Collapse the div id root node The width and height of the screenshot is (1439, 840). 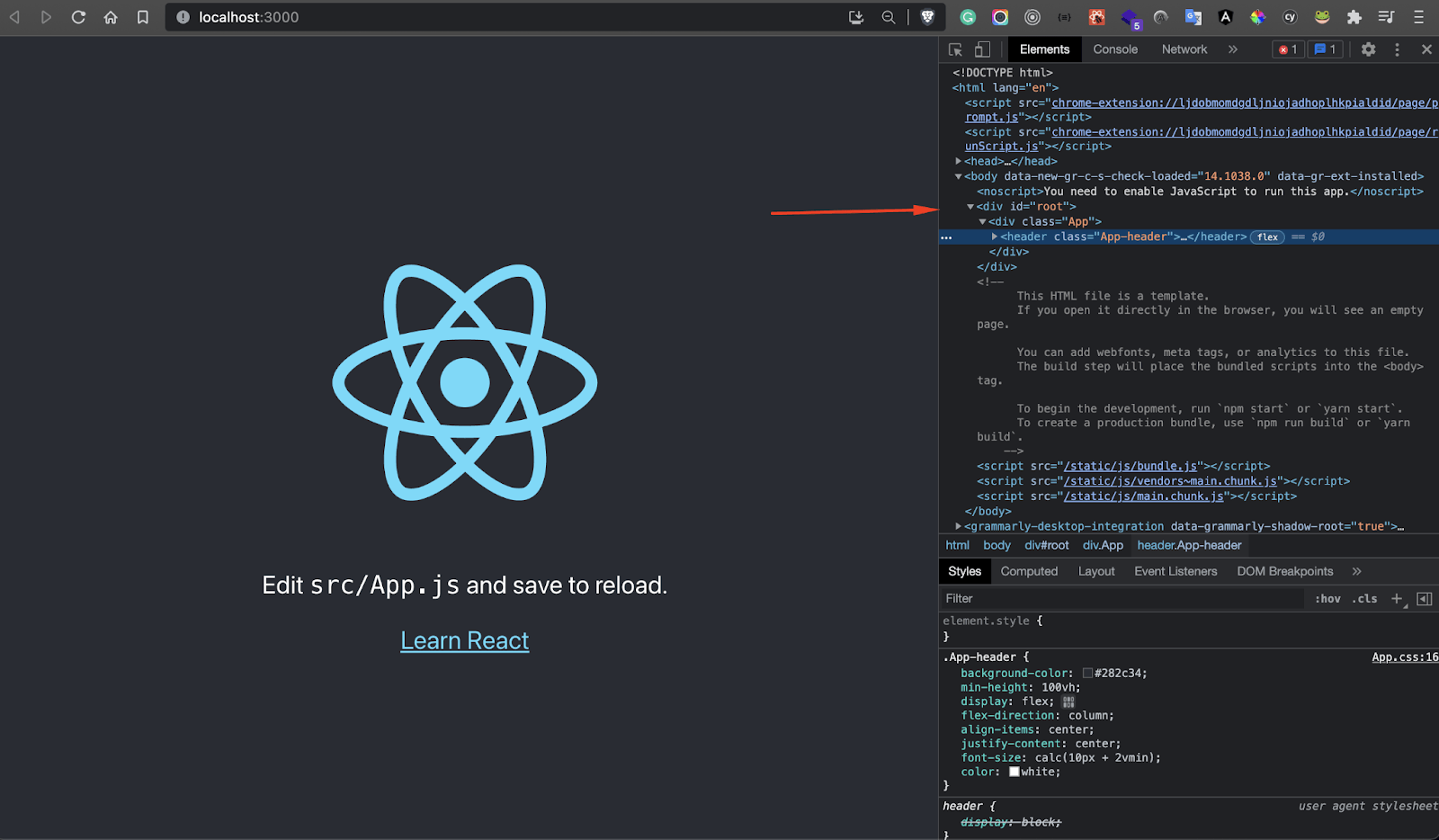pos(970,207)
